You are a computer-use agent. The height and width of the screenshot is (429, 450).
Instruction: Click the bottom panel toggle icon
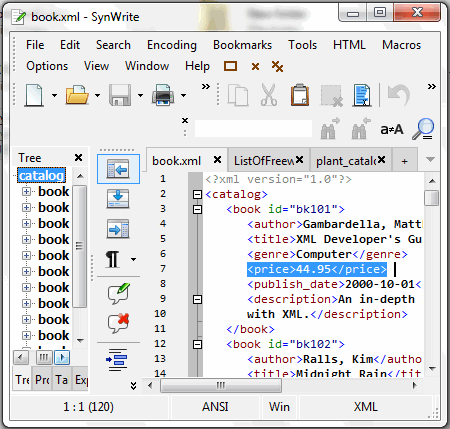tap(118, 199)
